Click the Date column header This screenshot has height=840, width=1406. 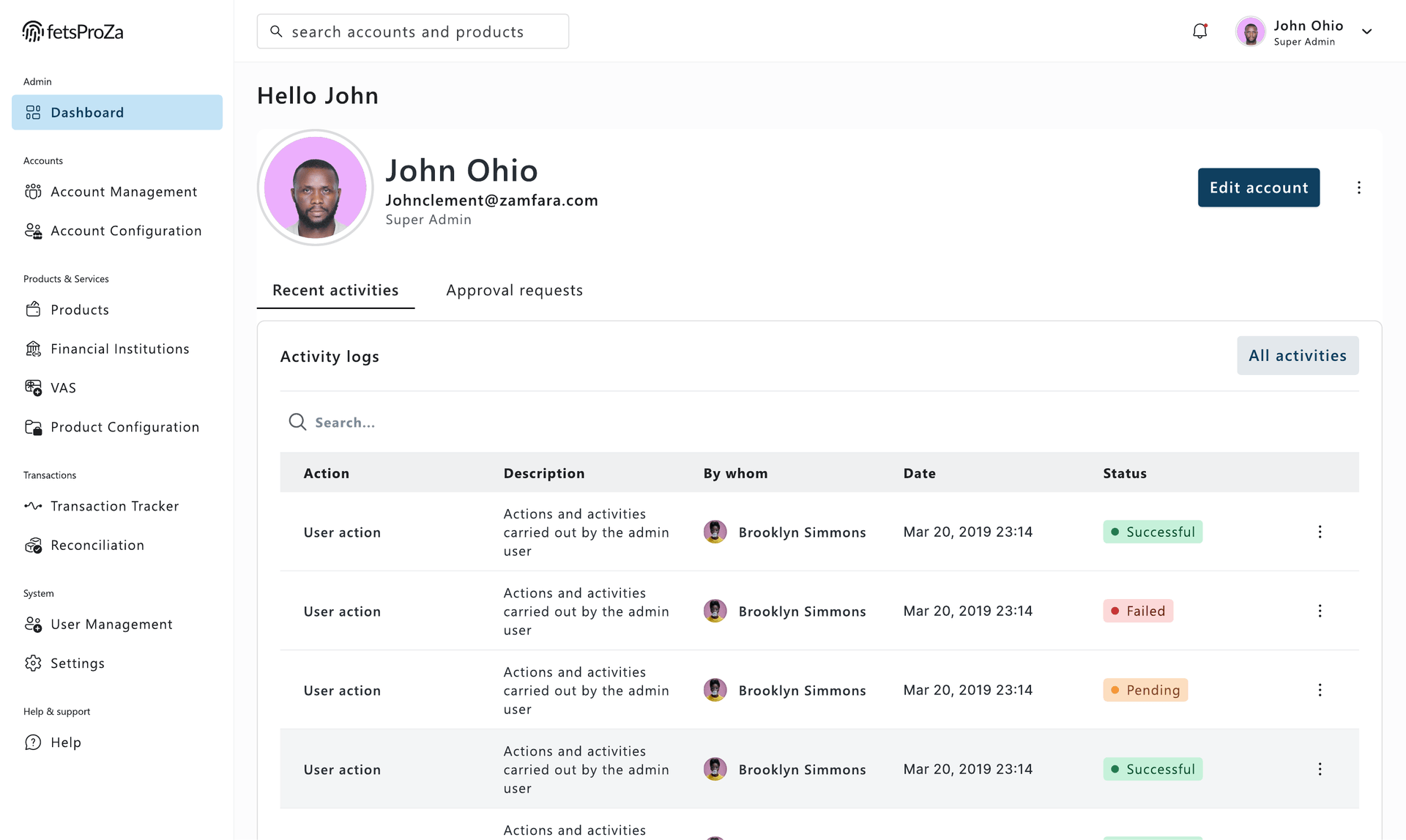(919, 473)
